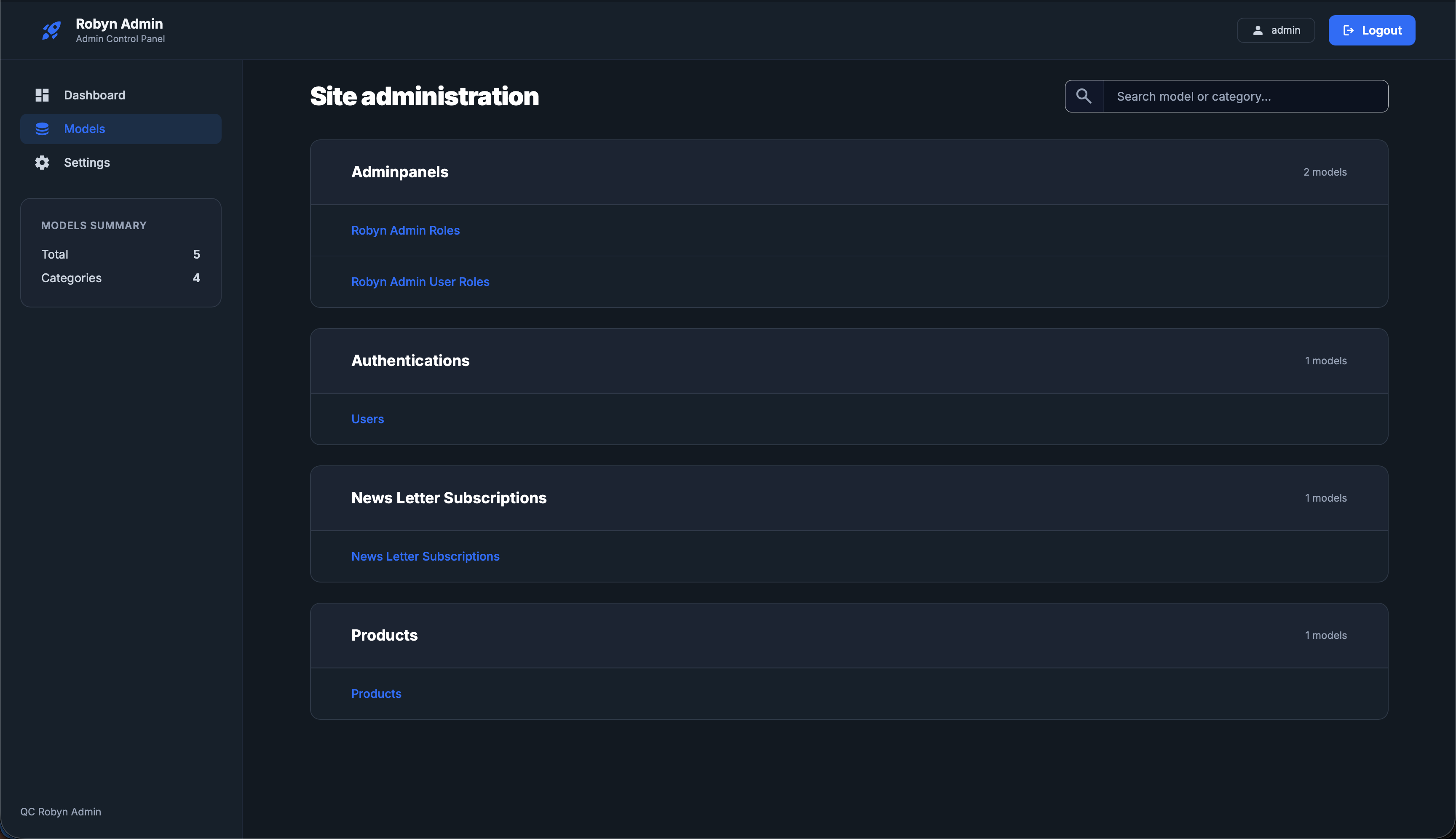Click the Products 1 models count

pos(1326,636)
